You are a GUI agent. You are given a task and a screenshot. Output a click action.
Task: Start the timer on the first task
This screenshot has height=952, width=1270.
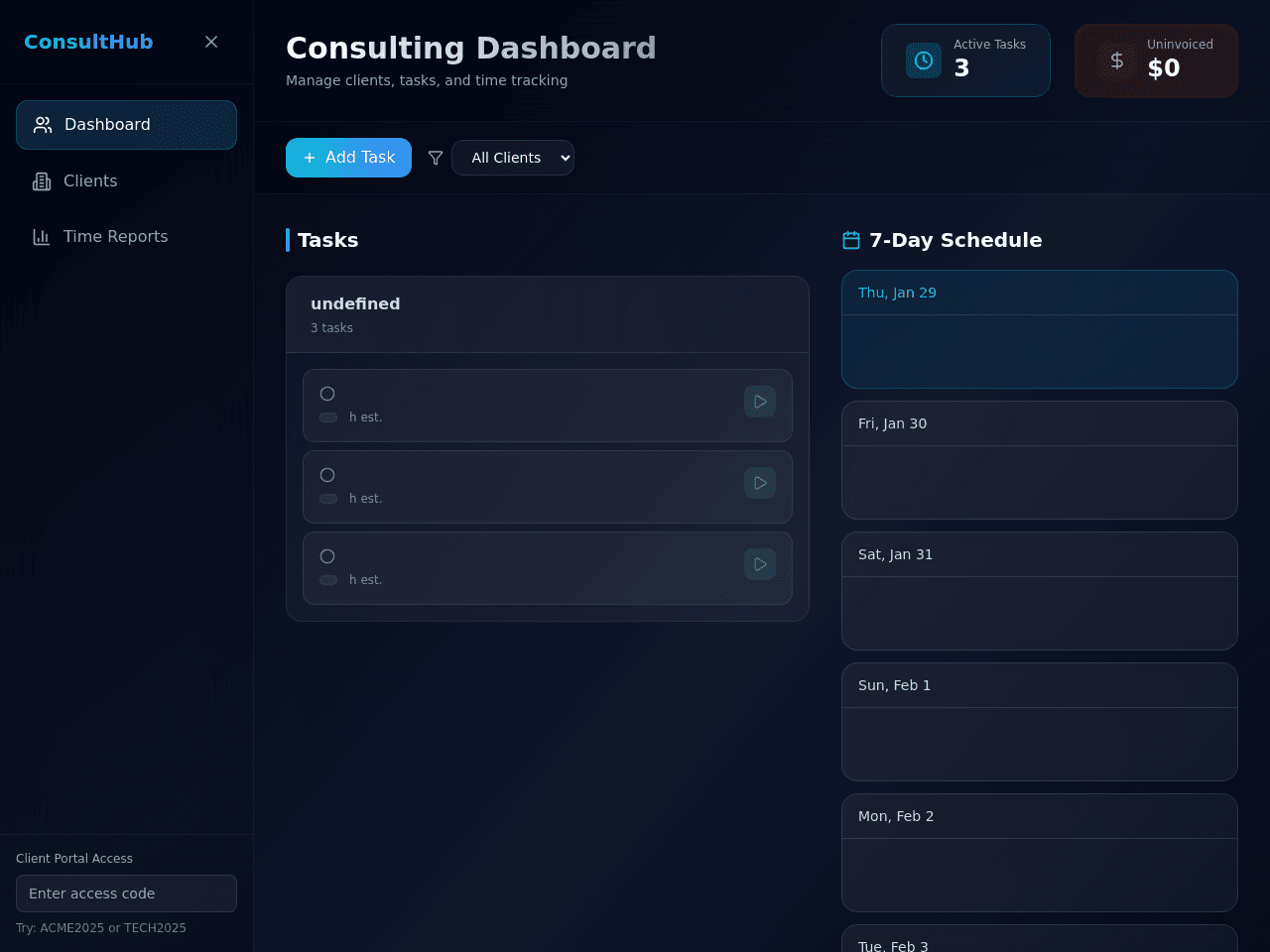point(760,402)
